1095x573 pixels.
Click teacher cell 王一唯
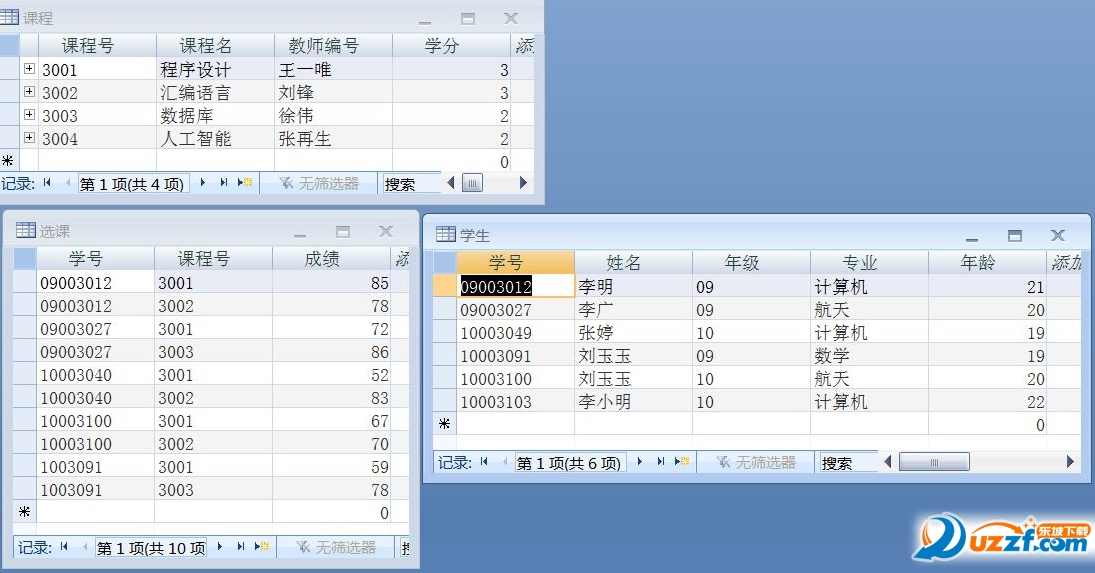click(x=333, y=69)
